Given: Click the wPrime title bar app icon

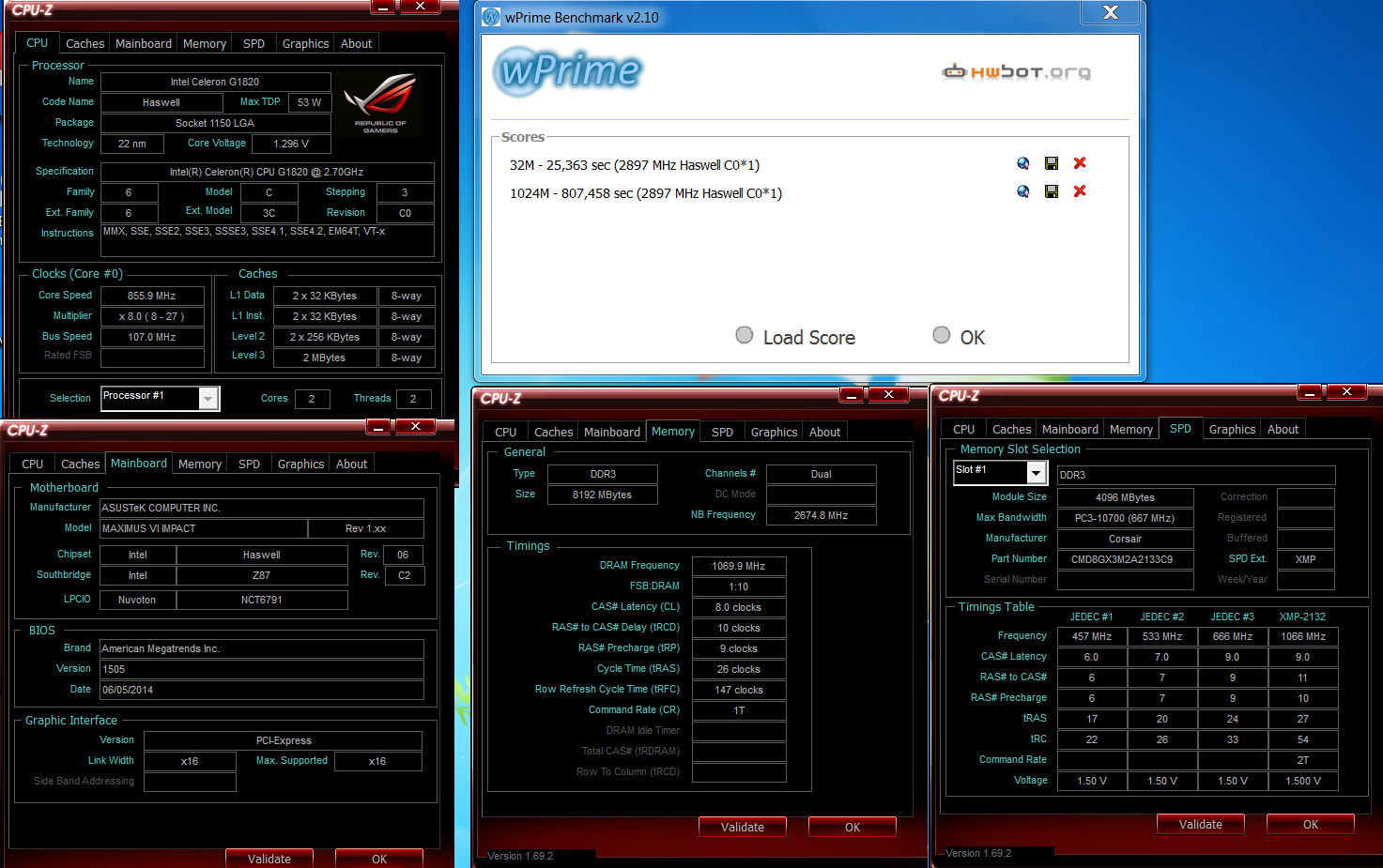Looking at the screenshot, I should click(491, 17).
